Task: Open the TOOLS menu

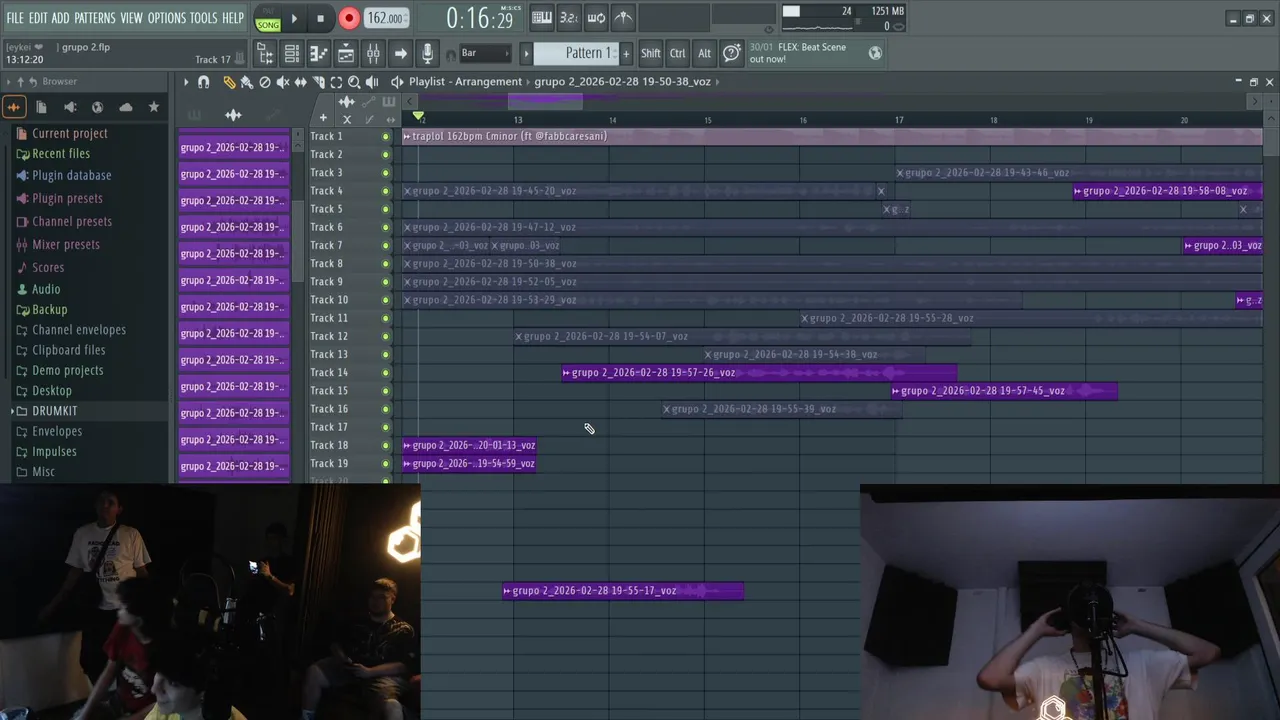Action: pyautogui.click(x=204, y=18)
